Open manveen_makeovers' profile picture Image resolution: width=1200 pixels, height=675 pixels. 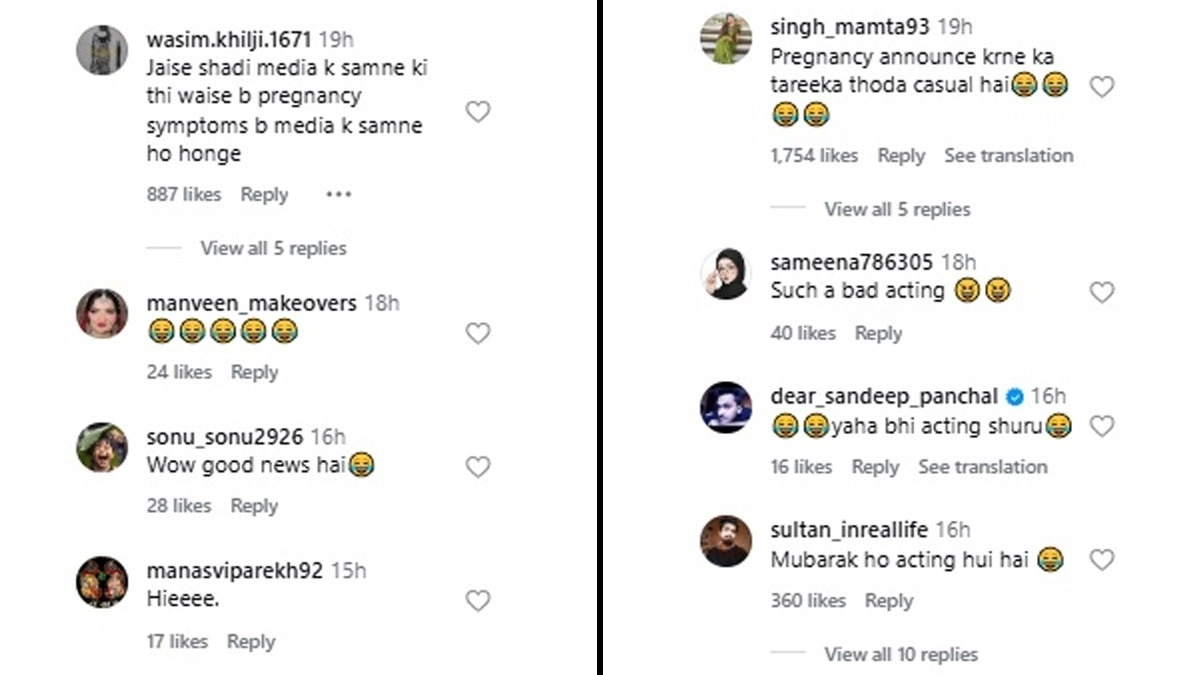click(102, 314)
